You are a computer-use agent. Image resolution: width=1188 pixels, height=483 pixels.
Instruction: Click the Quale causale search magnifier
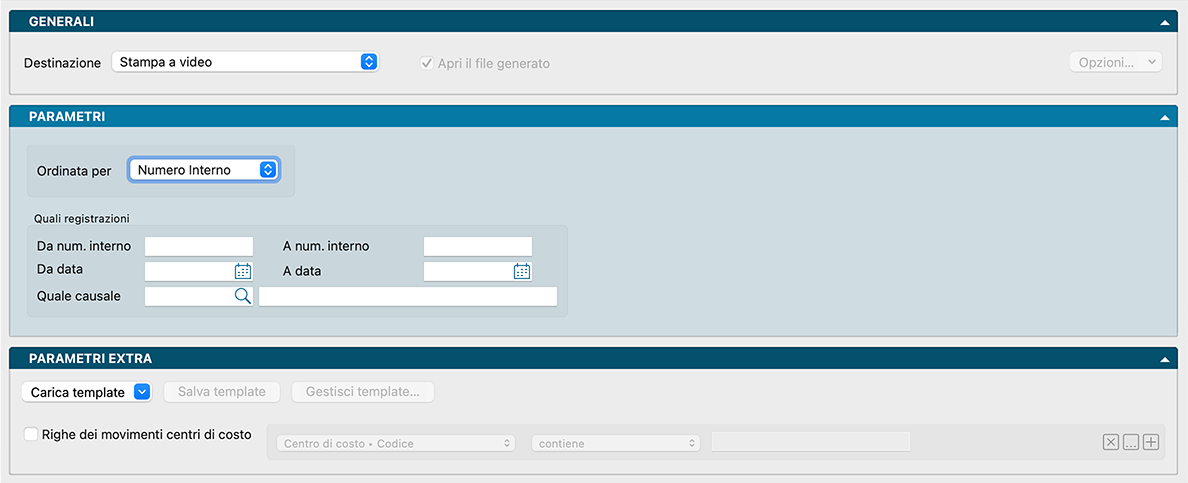click(243, 296)
